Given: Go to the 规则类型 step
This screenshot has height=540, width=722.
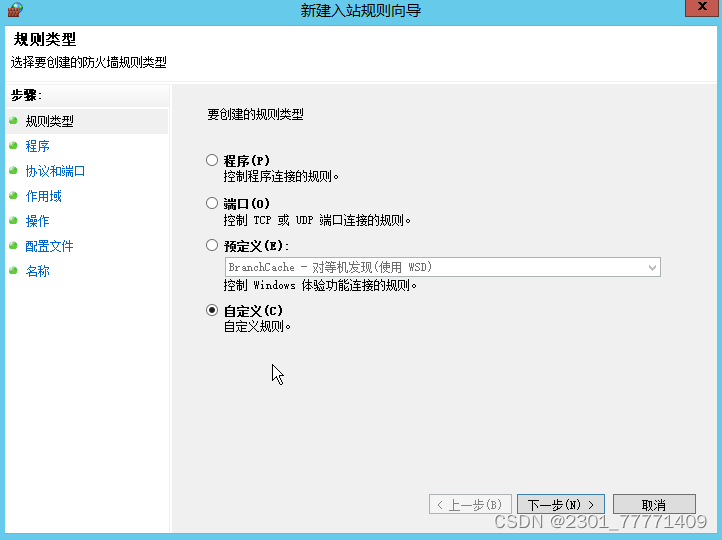Looking at the screenshot, I should pyautogui.click(x=49, y=121).
